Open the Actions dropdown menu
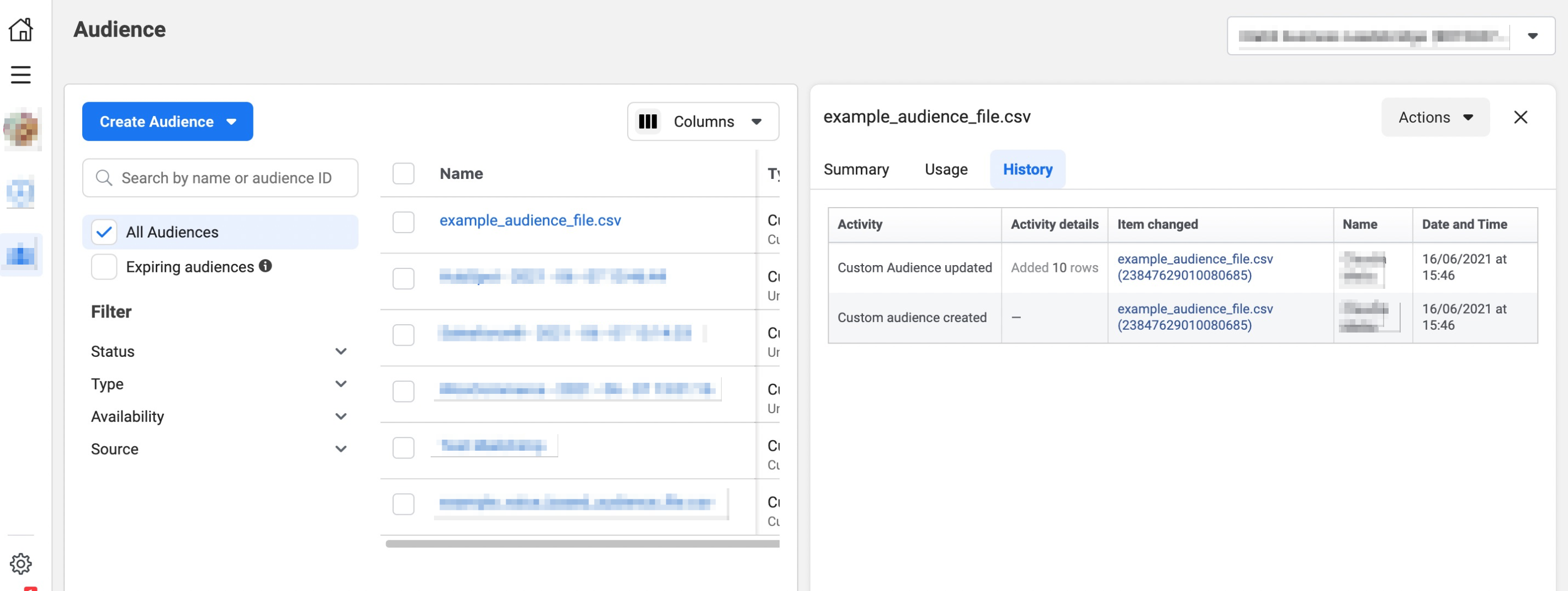1568x591 pixels. point(1435,117)
